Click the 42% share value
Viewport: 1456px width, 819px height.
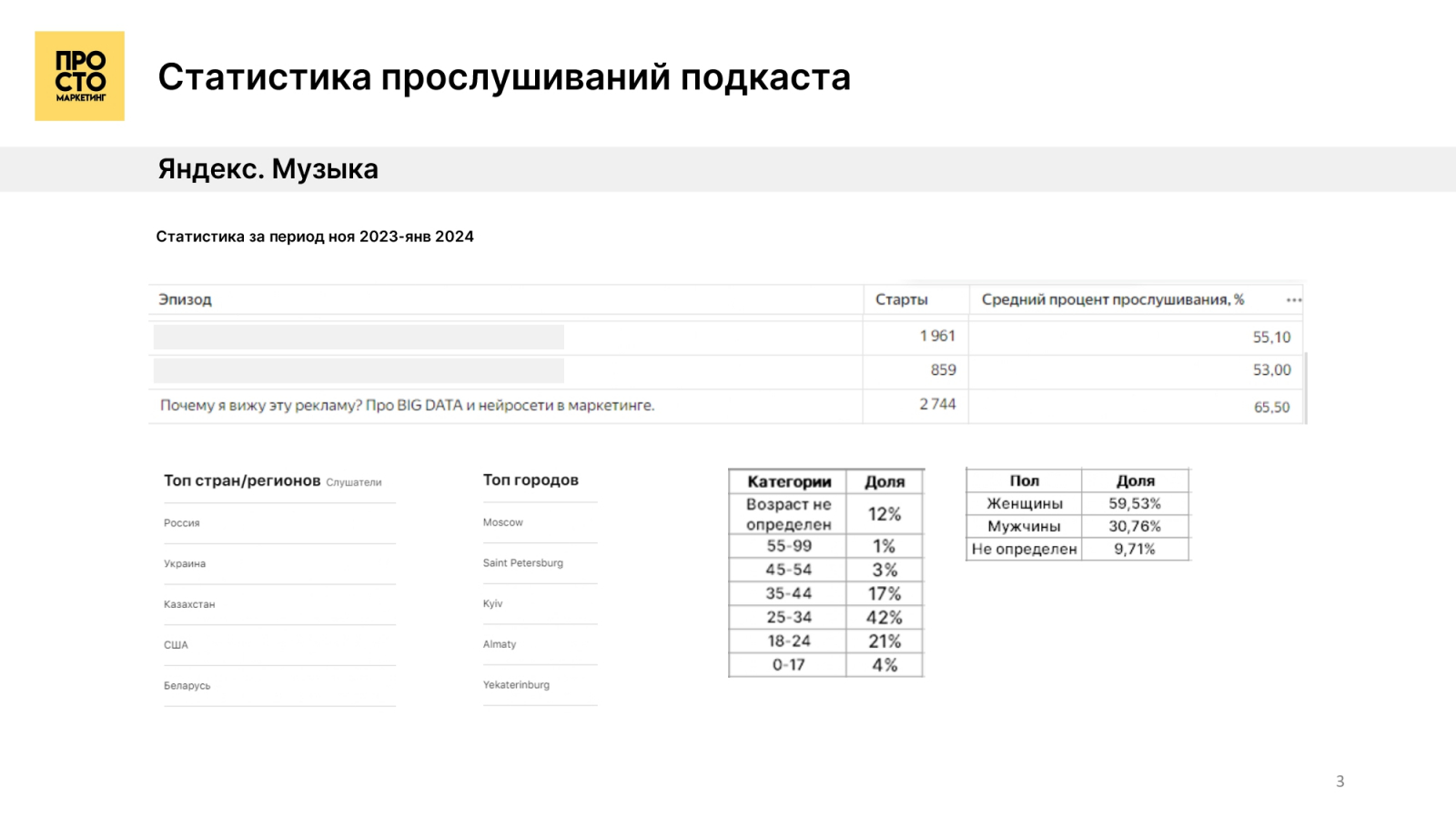(885, 617)
